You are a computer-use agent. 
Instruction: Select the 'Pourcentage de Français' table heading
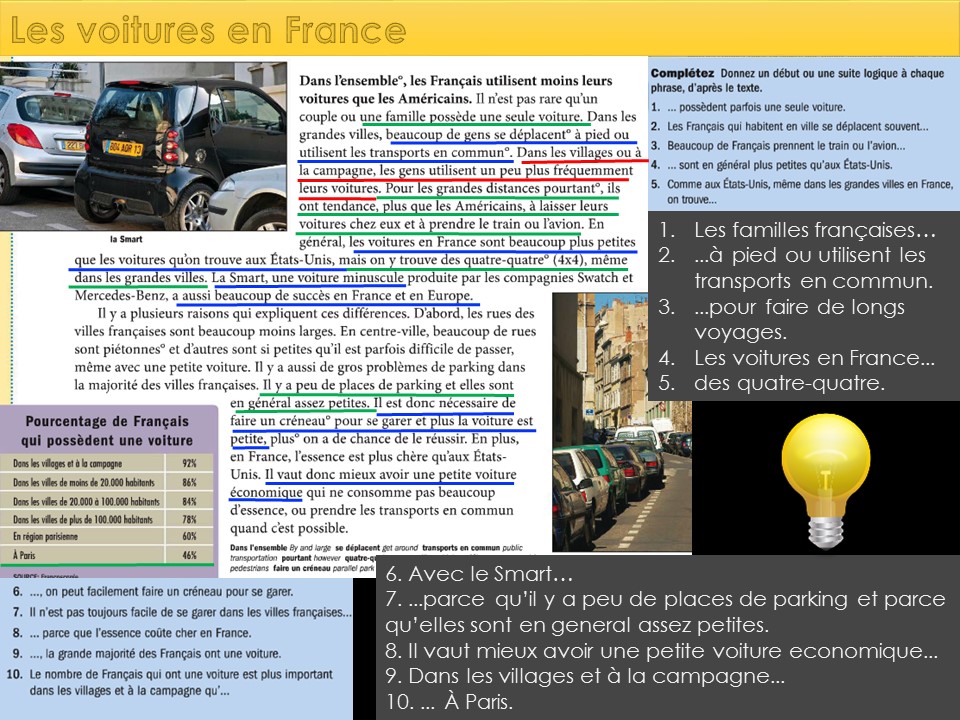click(x=108, y=431)
